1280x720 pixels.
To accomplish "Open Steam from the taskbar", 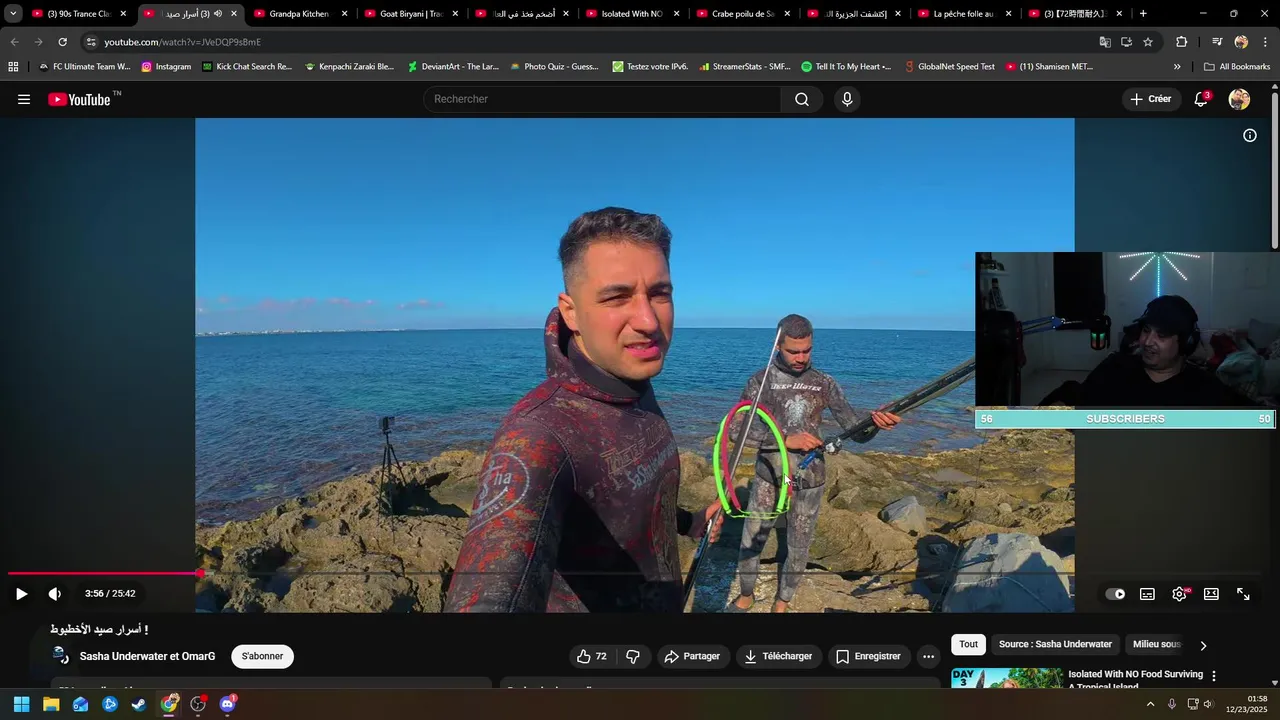I will click(x=138, y=704).
